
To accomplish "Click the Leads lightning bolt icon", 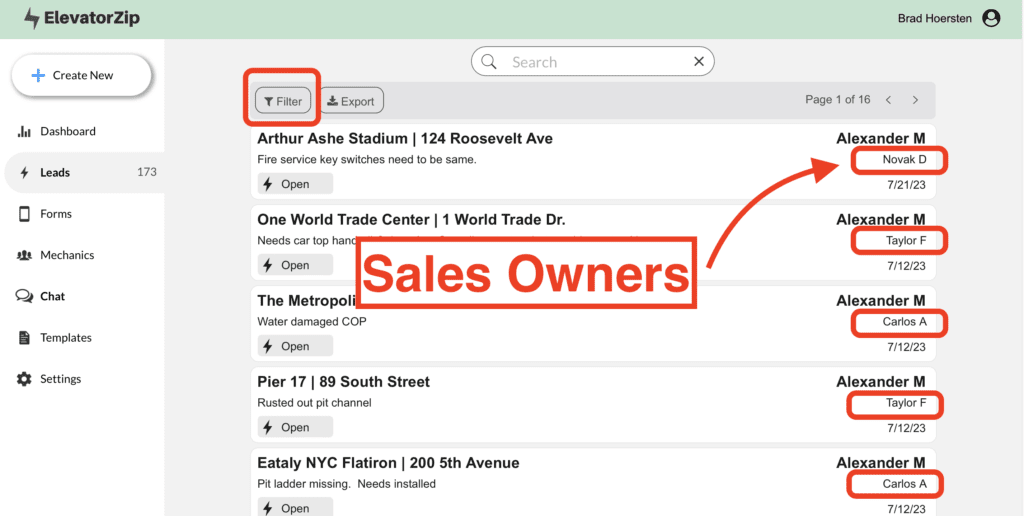I will (25, 172).
